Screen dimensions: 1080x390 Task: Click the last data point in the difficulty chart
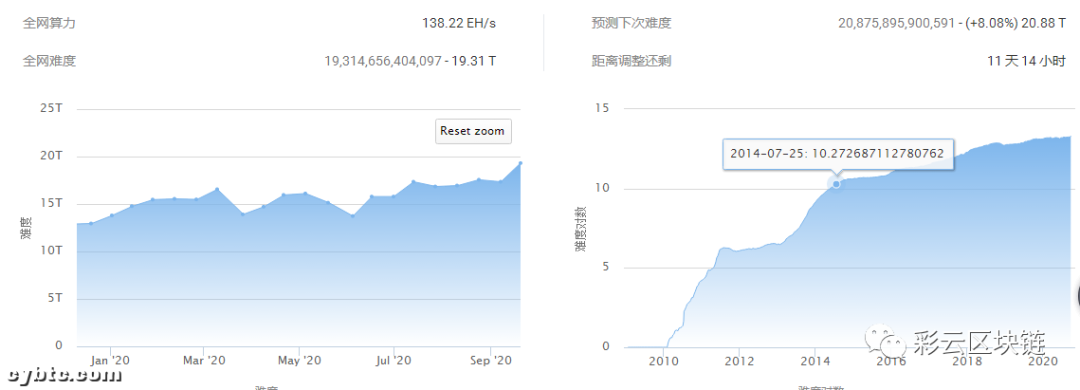(x=520, y=163)
